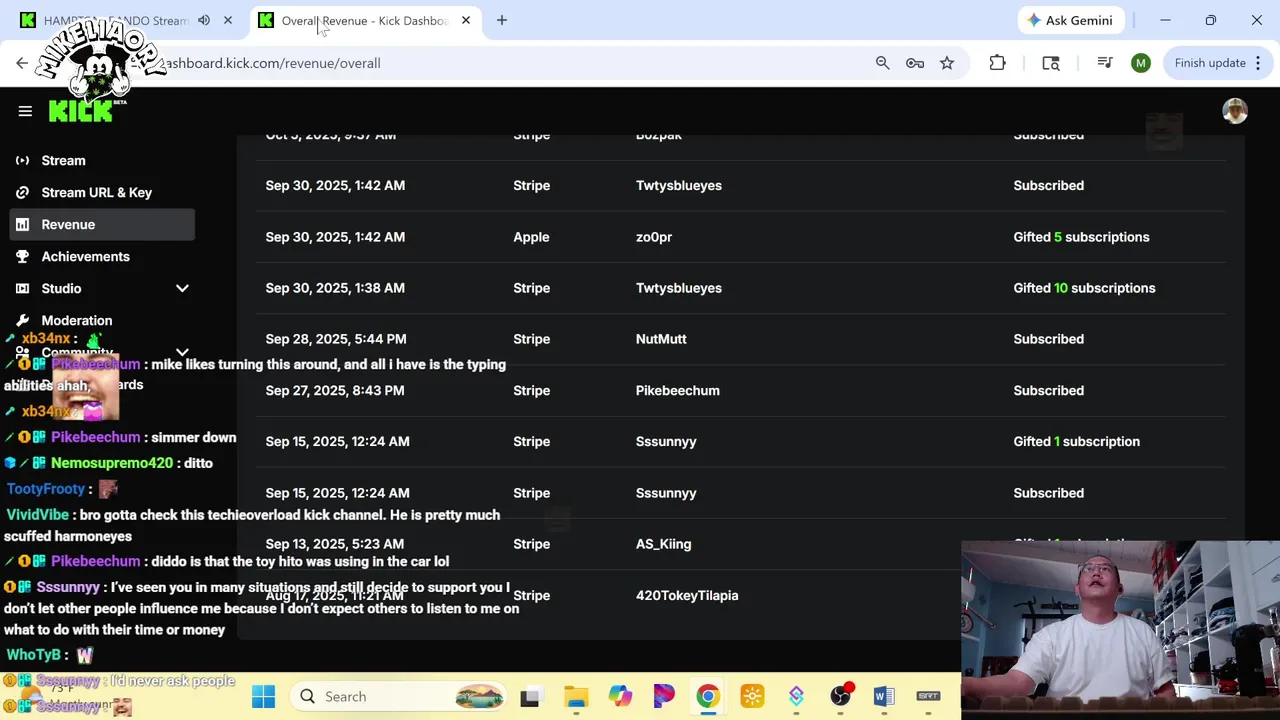Click Twtysblueyes in the 1:38 AM row
Screen dimensions: 1280x720
point(678,288)
